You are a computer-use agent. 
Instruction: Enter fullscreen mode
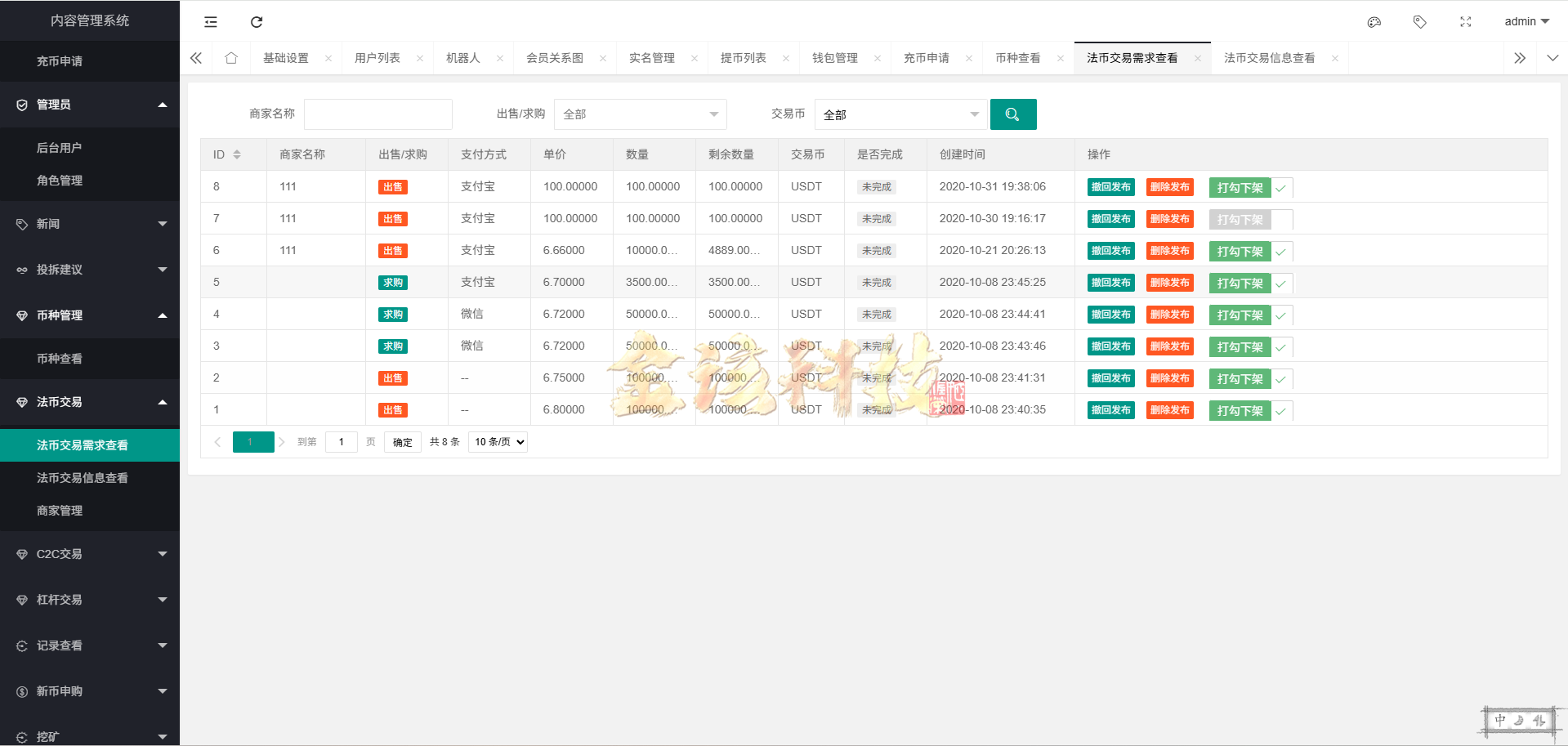coord(1465,22)
